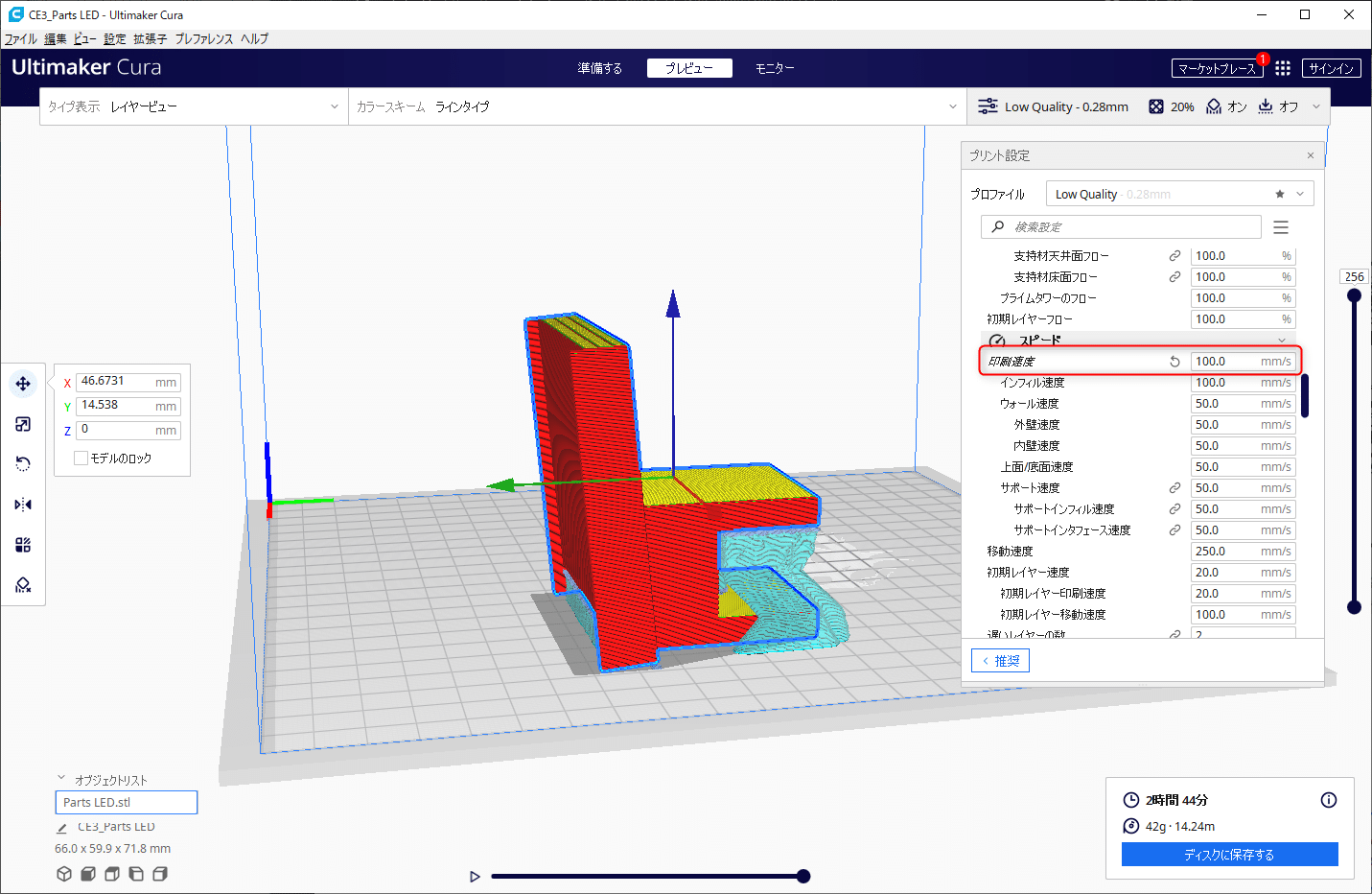Click the 推奨 recommended button

point(1000,661)
